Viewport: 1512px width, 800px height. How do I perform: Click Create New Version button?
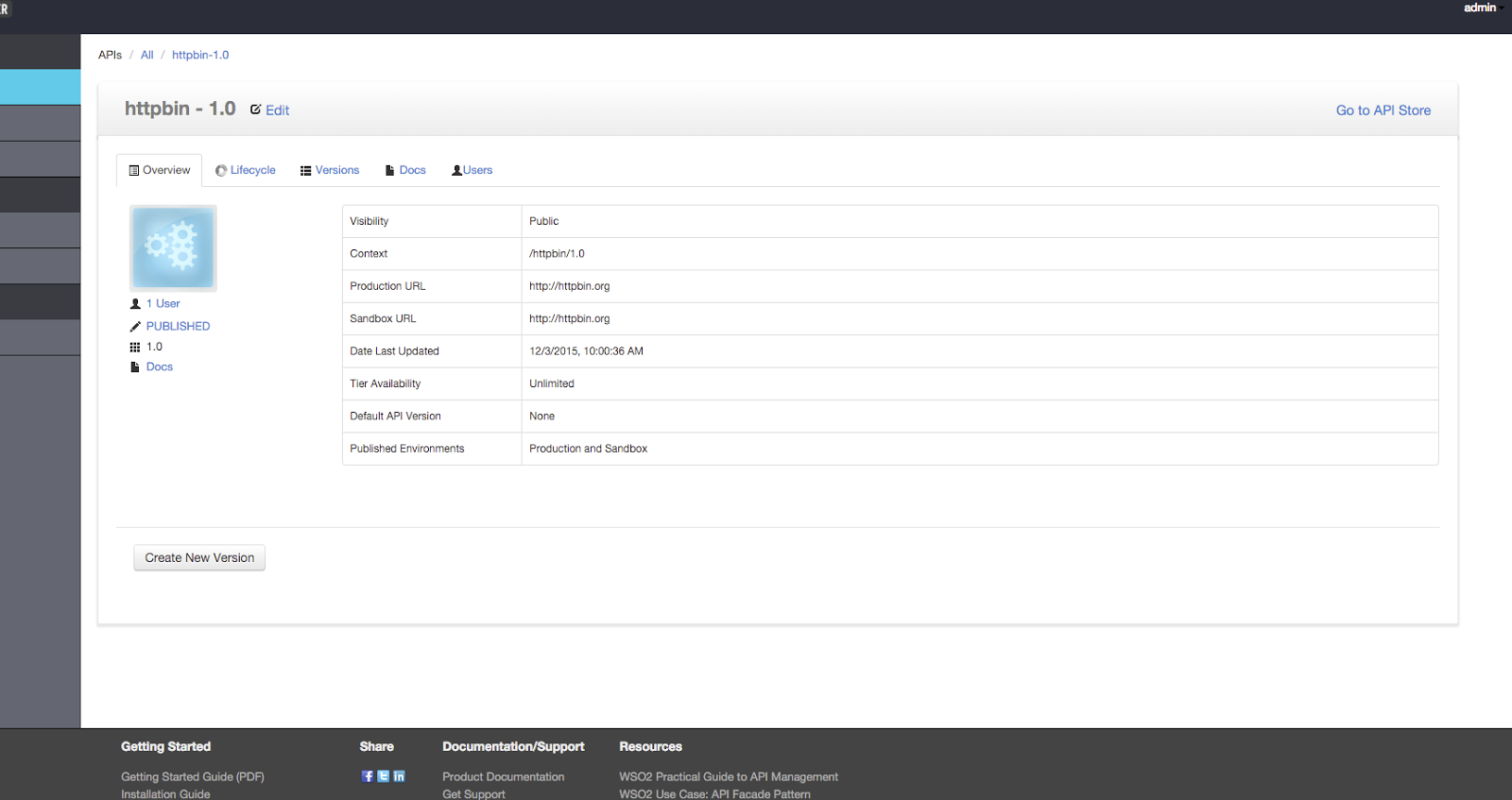[199, 558]
